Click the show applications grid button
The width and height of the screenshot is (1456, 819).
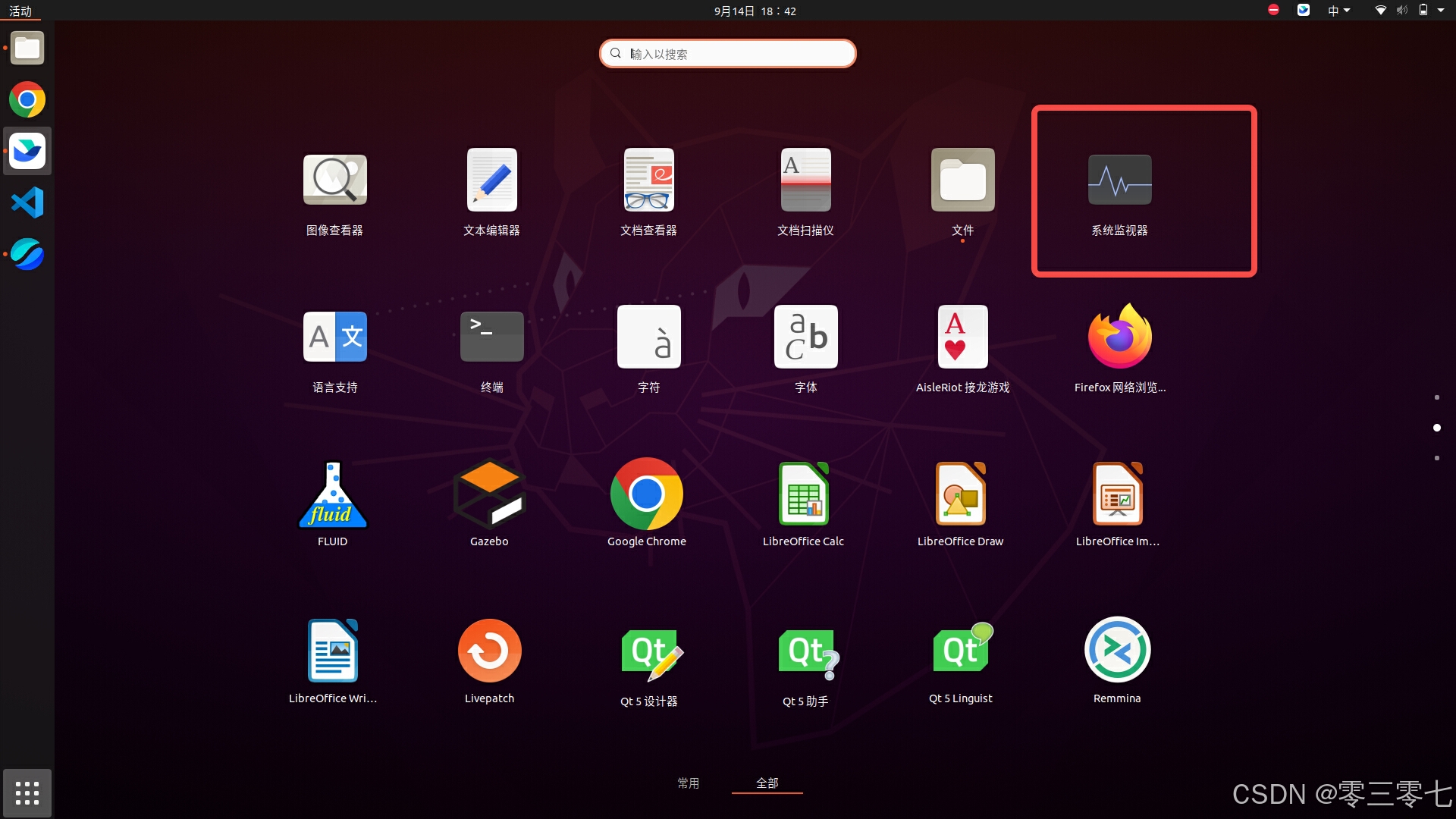click(27, 792)
